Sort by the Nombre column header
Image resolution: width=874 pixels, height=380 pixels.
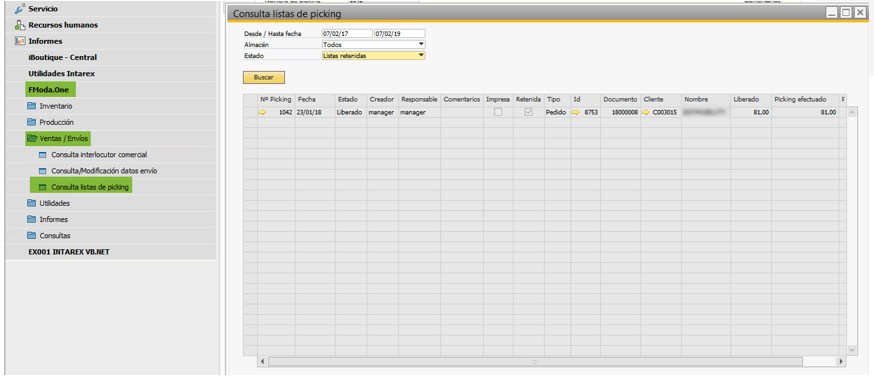click(706, 100)
